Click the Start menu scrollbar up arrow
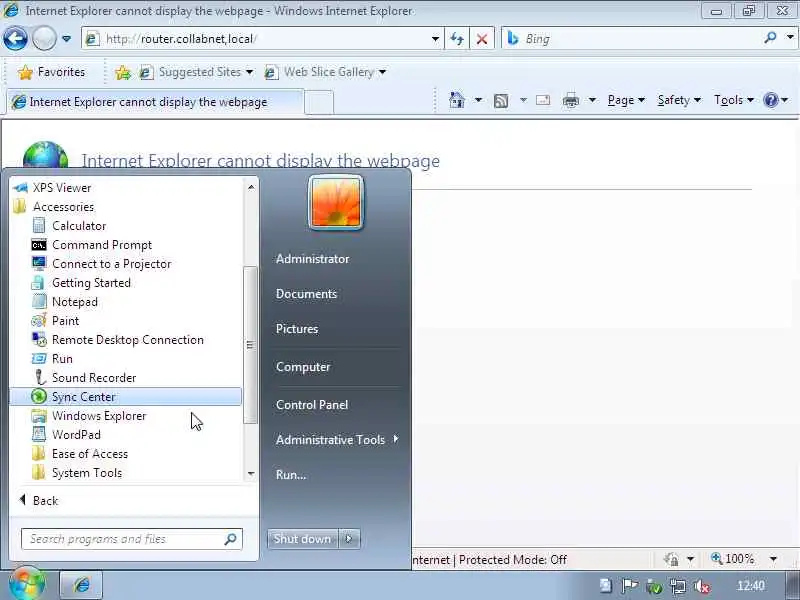800x600 pixels. [x=251, y=187]
